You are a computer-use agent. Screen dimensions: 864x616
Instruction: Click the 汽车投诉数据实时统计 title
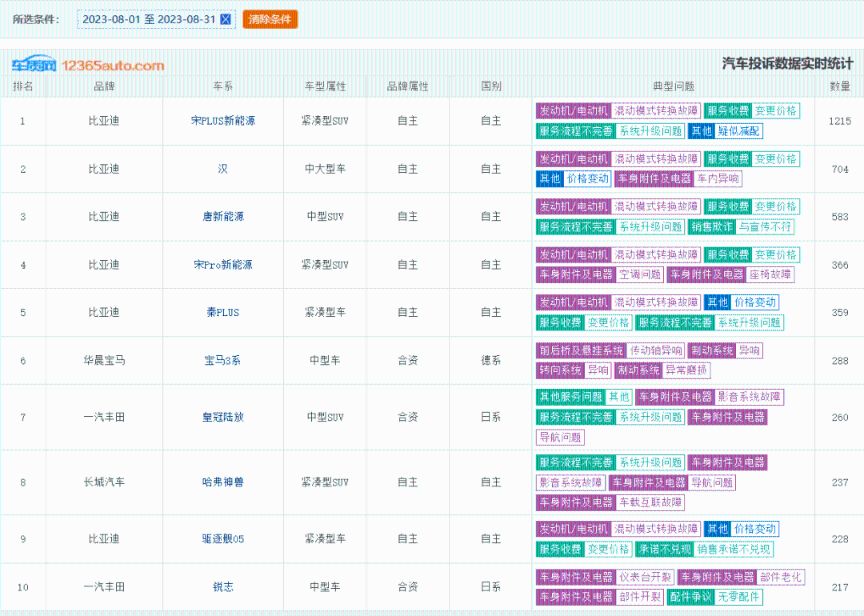click(x=787, y=64)
